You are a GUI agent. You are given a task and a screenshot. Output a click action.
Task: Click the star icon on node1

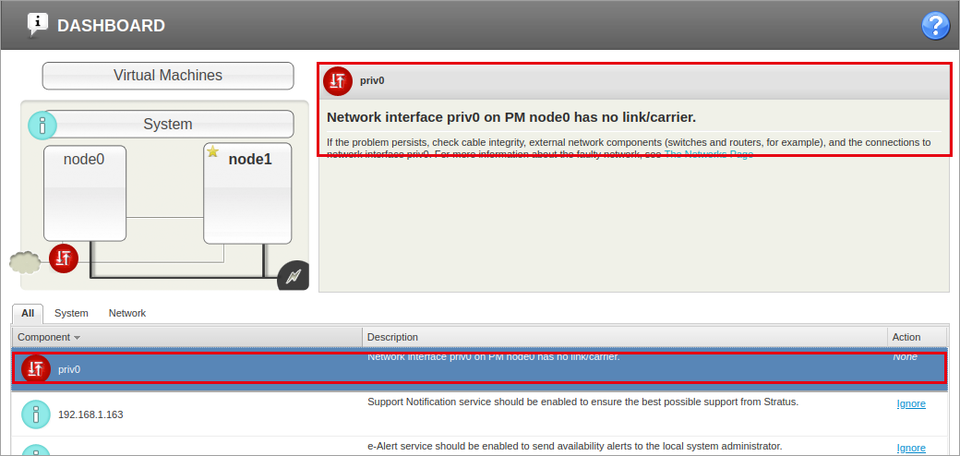(x=212, y=151)
